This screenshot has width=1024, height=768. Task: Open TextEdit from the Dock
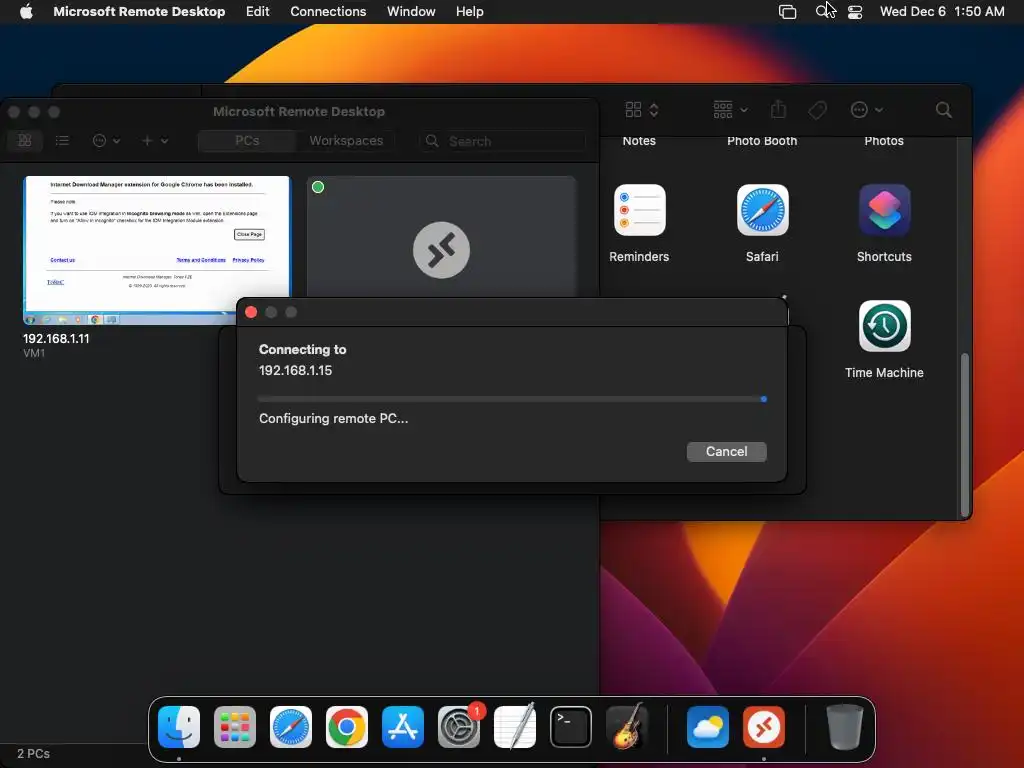[515, 726]
